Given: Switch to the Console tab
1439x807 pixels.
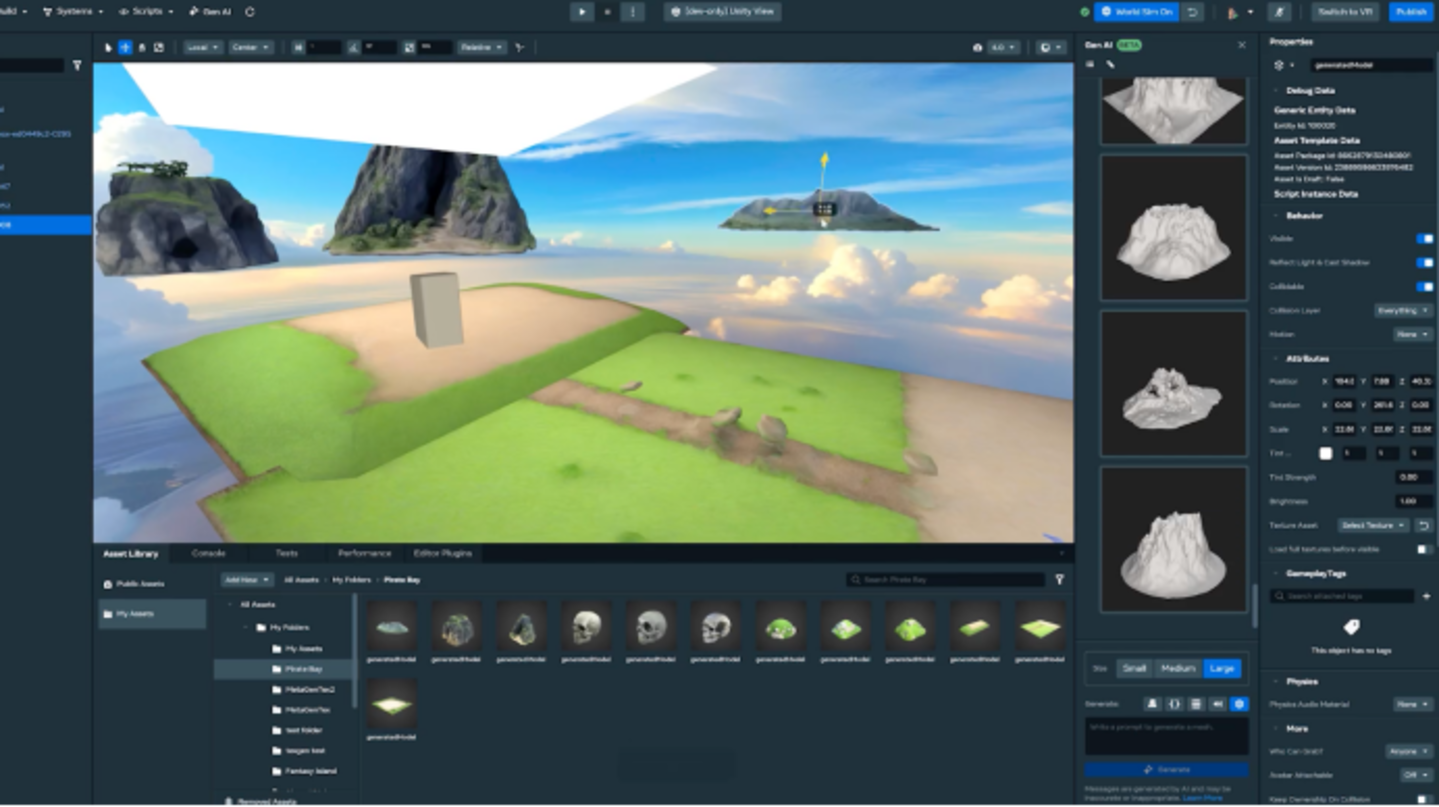Looking at the screenshot, I should (x=208, y=553).
